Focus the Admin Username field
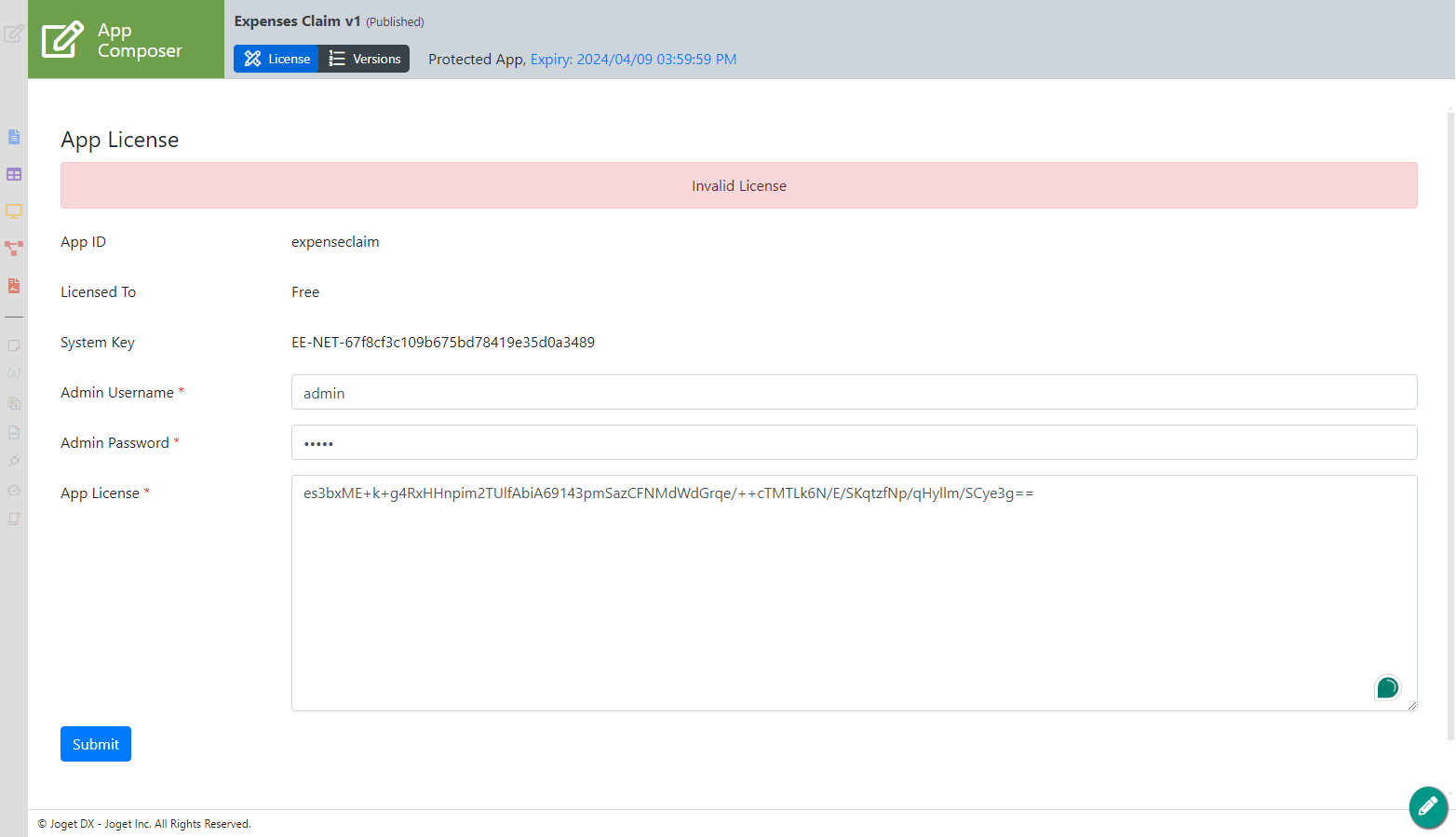The image size is (1456, 837). (854, 393)
